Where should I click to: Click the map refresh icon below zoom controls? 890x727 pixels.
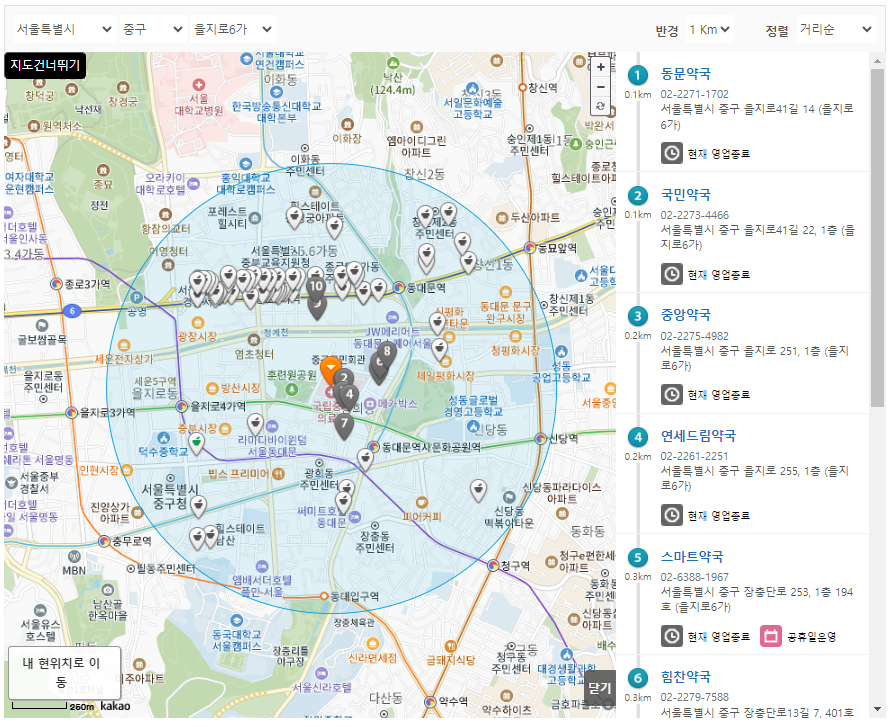pyautogui.click(x=602, y=106)
